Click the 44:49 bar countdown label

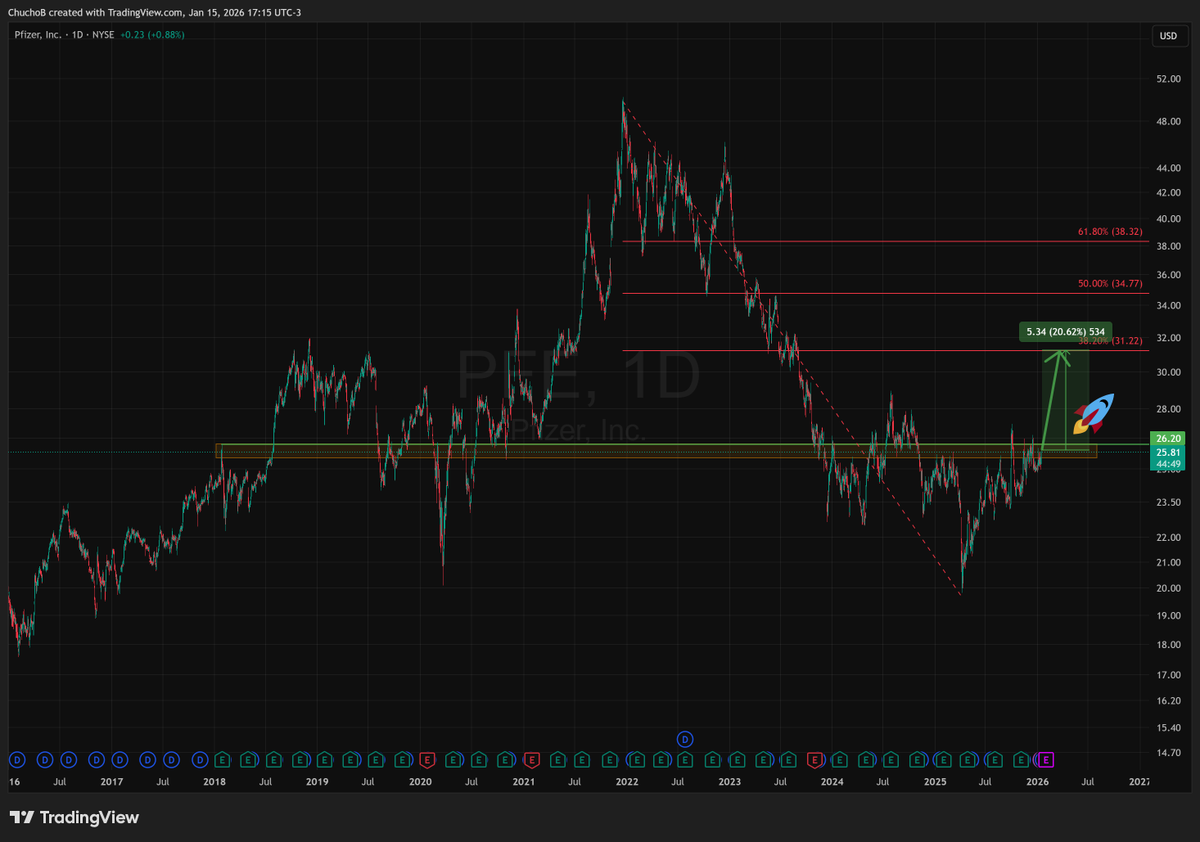coord(1168,463)
